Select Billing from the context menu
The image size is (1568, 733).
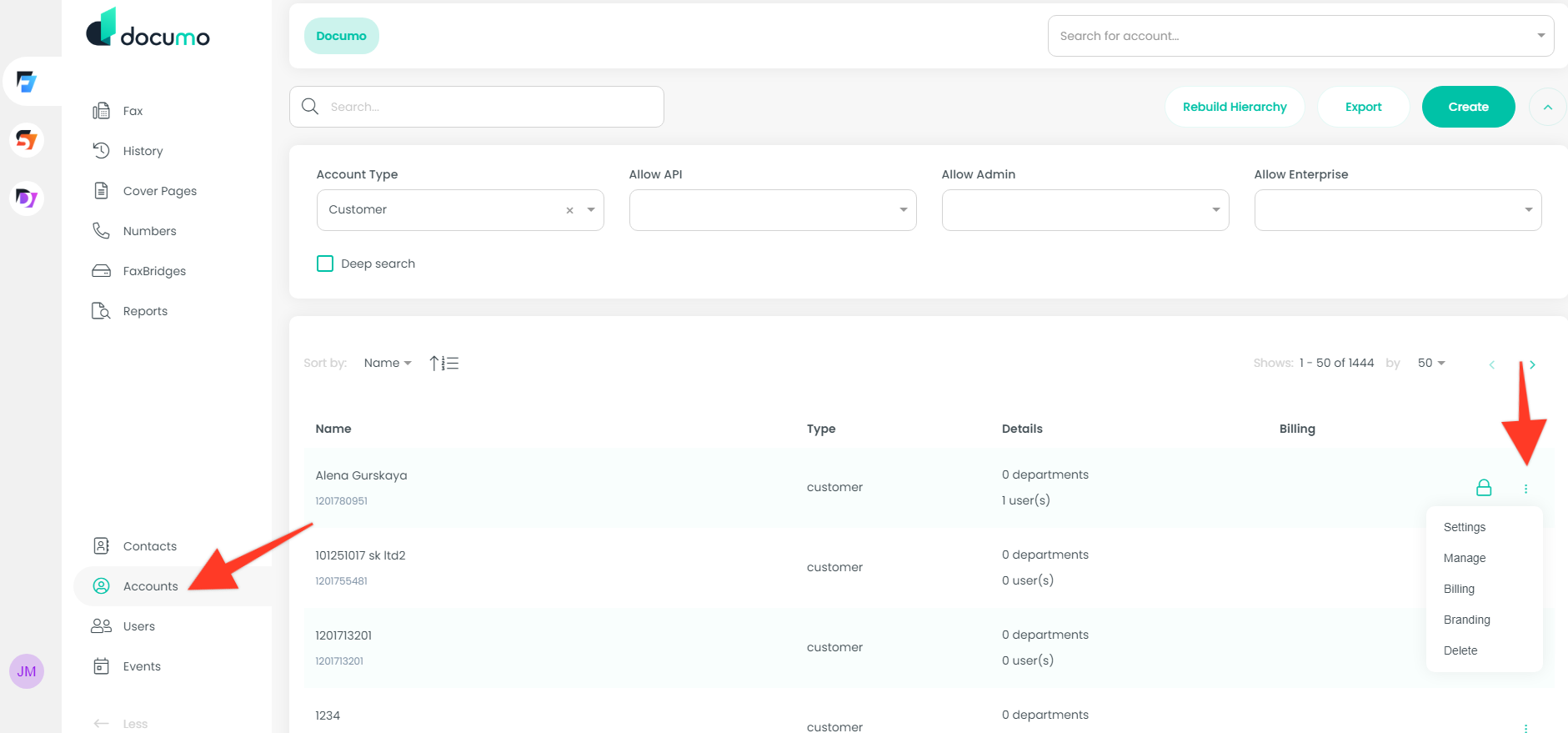point(1459,589)
